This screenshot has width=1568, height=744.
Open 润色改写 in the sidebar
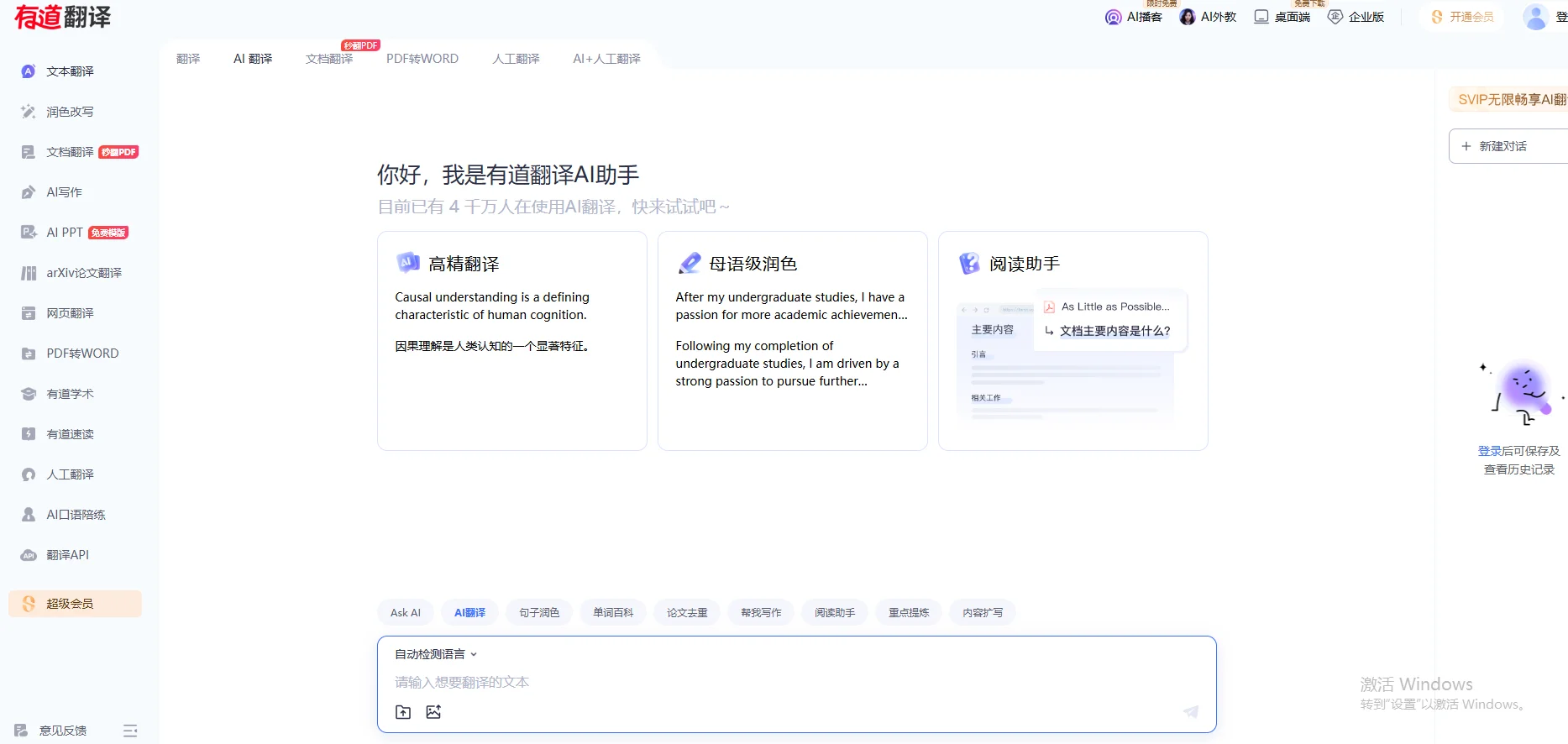pyautogui.click(x=70, y=112)
